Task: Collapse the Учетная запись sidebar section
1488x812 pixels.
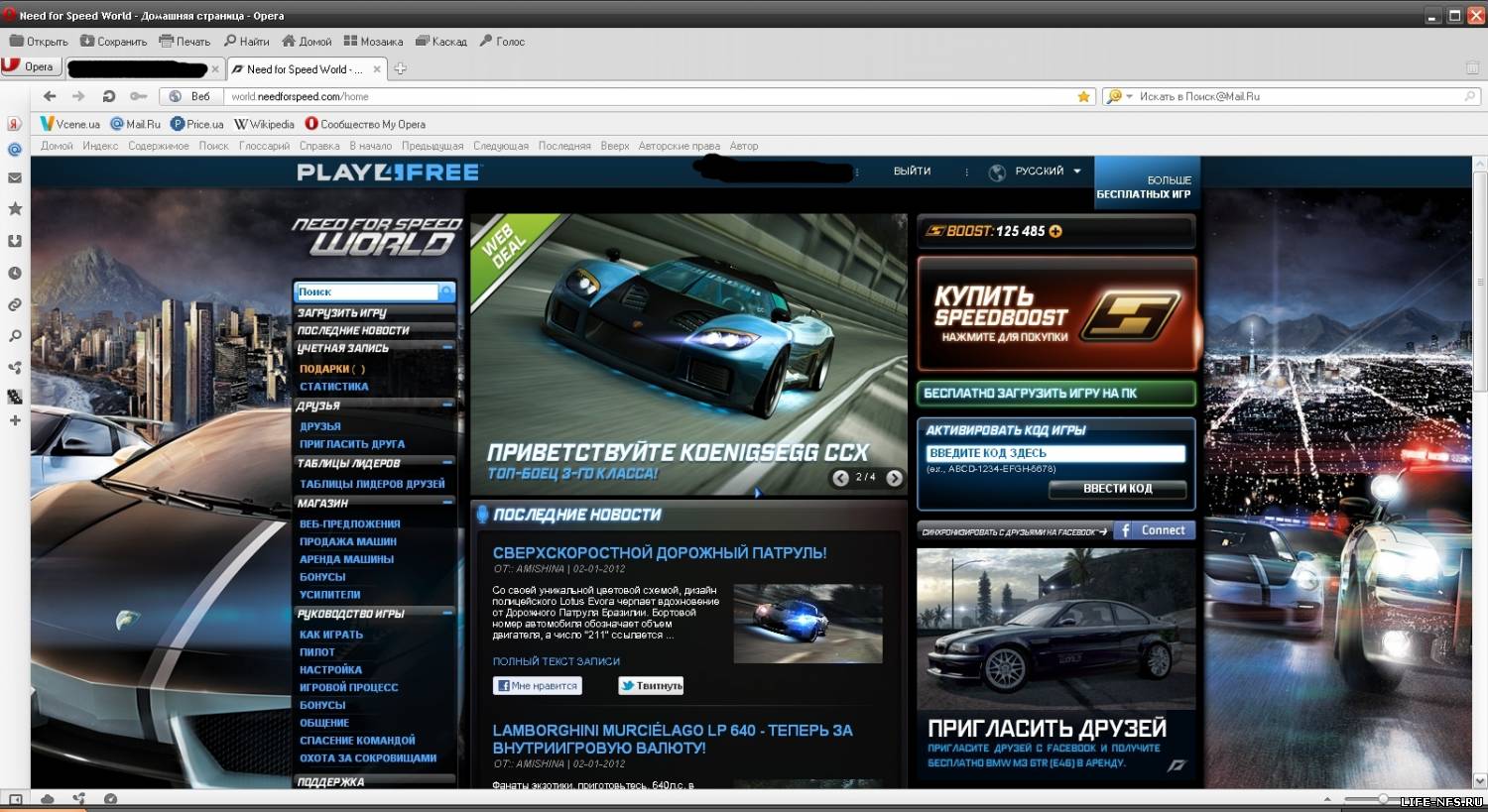Action: click(447, 348)
